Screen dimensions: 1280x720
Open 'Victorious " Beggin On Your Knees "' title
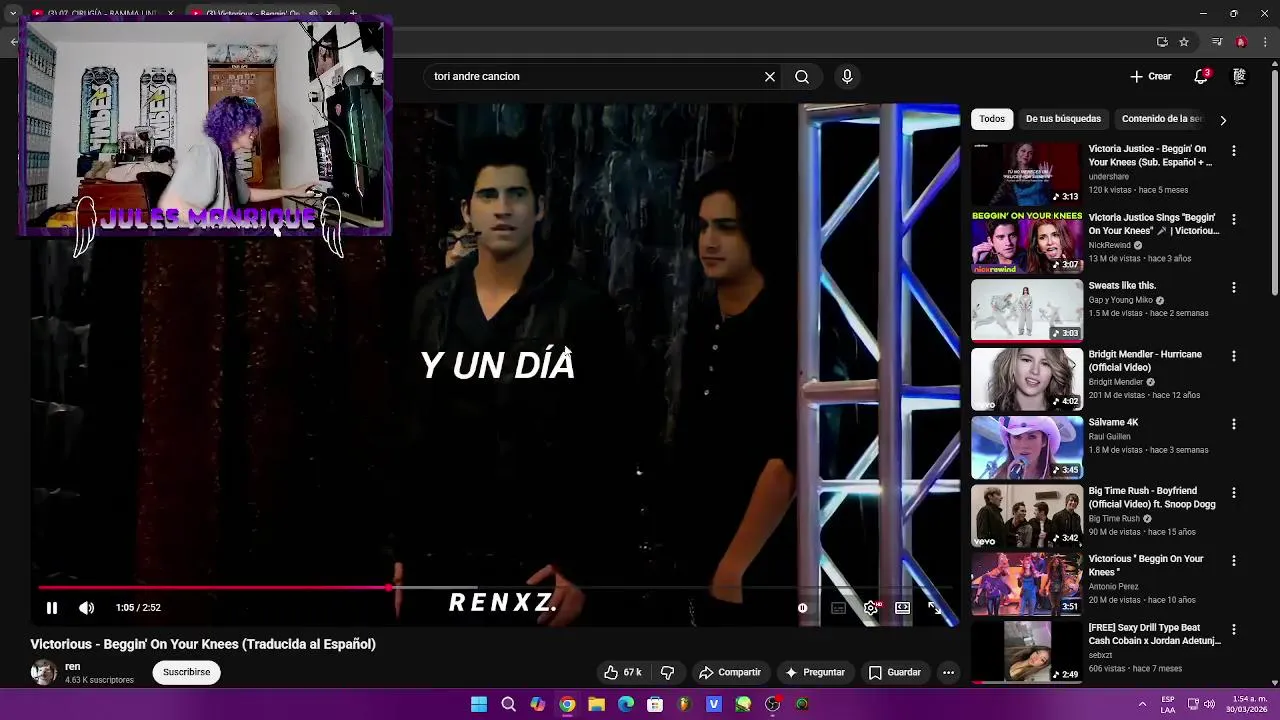tap(1146, 566)
